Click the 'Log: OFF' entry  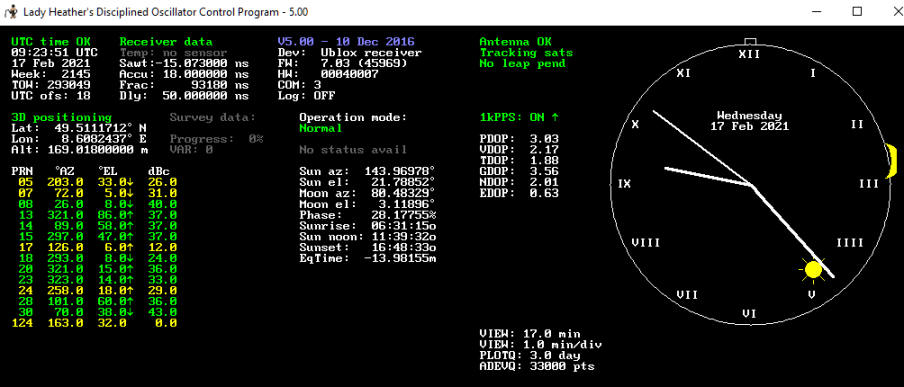click(x=306, y=96)
